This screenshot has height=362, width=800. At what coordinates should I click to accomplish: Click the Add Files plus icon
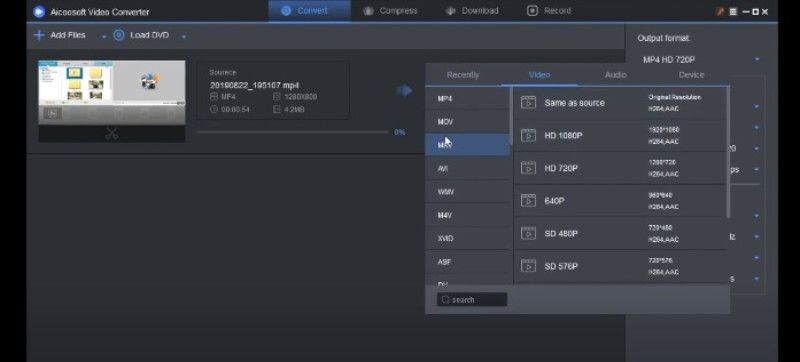tap(39, 35)
